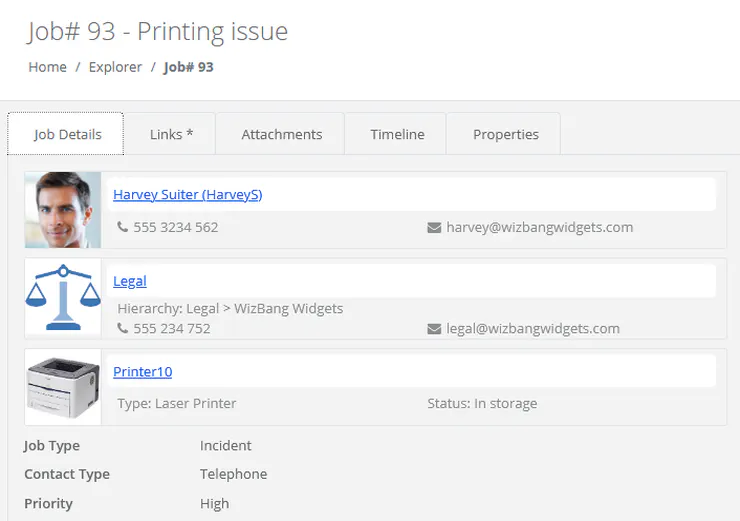Image resolution: width=740 pixels, height=521 pixels.
Task: Click the Legal scales of justice icon
Action: [63, 298]
